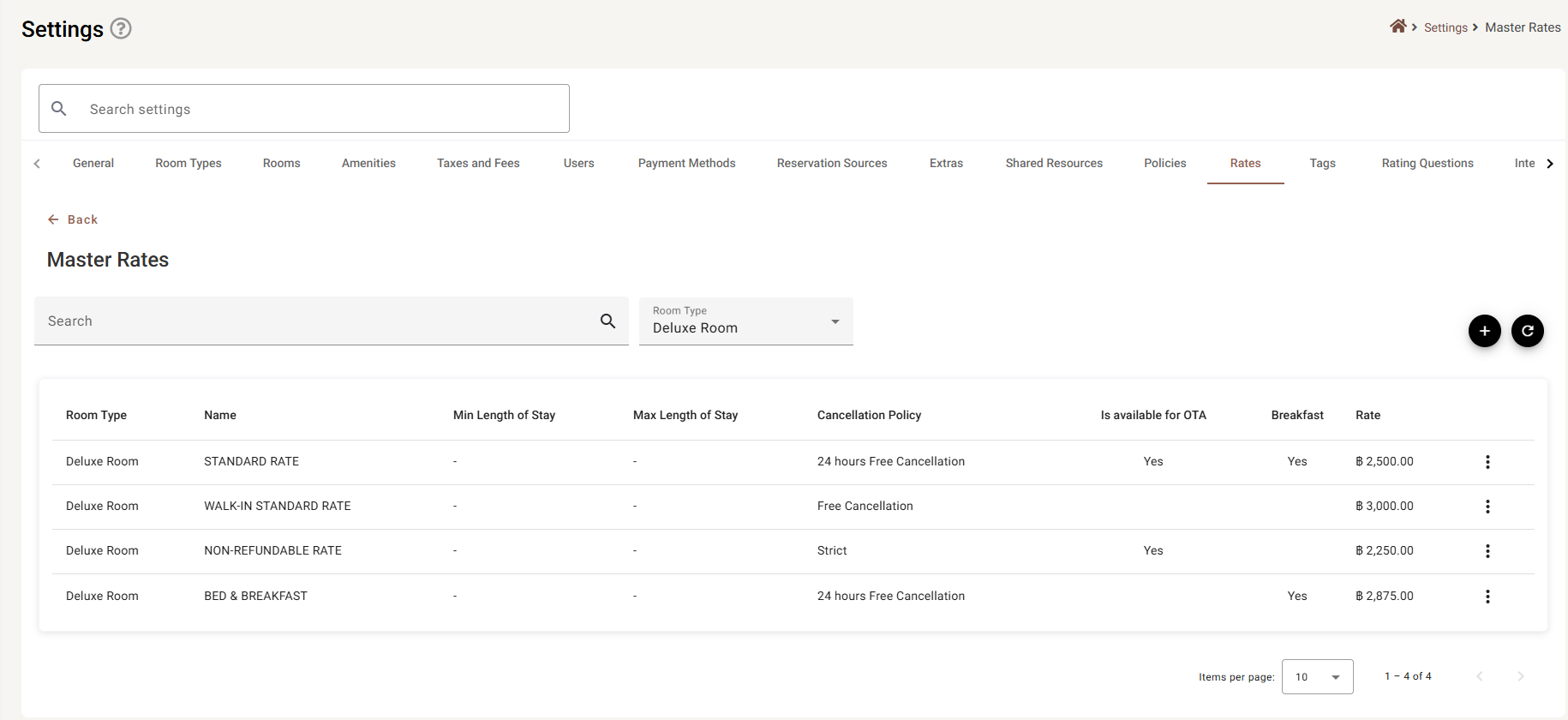Click the Min Length of Stay header
The width and height of the screenshot is (1568, 720).
(x=504, y=415)
